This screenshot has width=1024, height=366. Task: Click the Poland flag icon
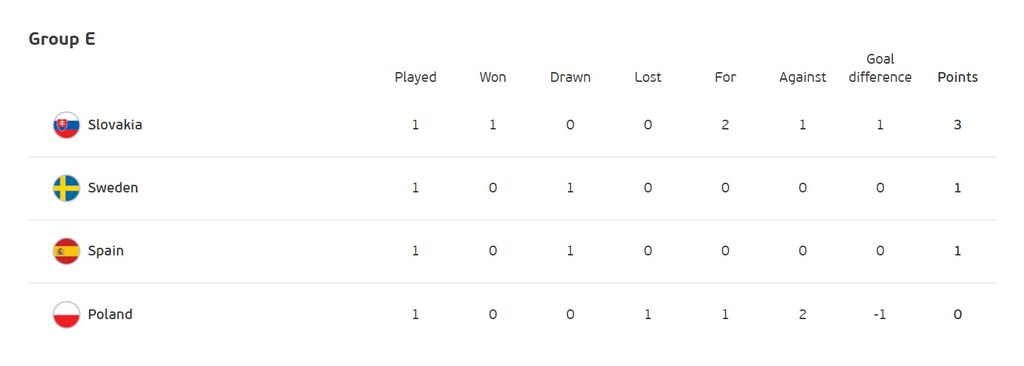66,314
